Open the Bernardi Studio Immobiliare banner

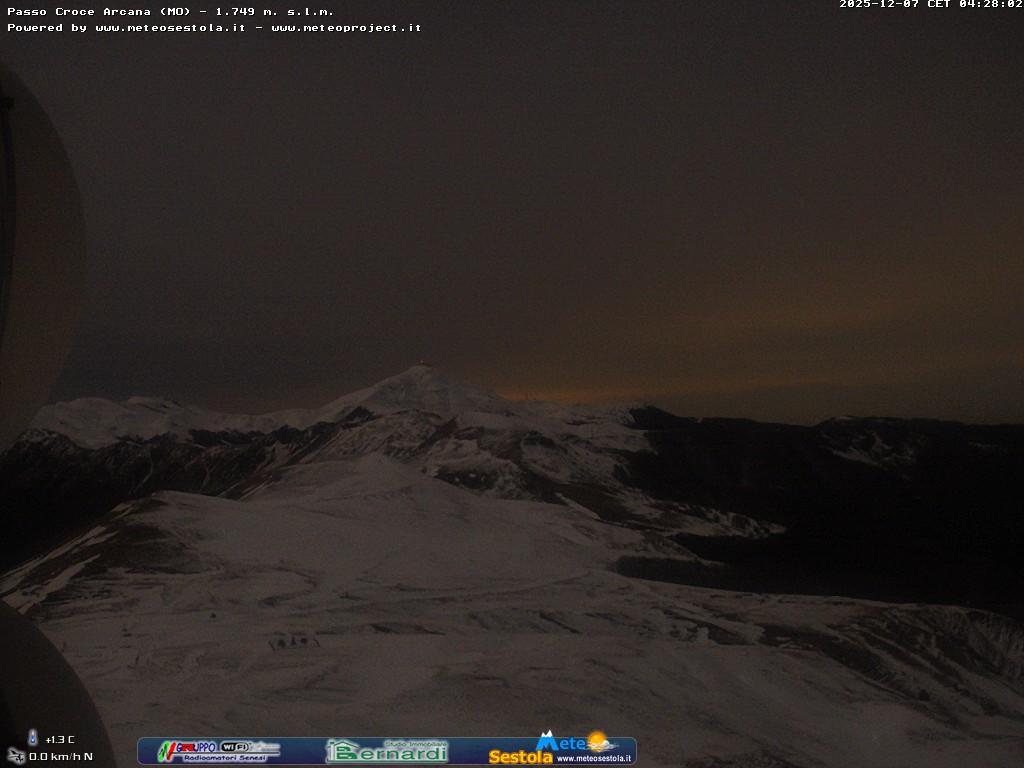pos(387,751)
